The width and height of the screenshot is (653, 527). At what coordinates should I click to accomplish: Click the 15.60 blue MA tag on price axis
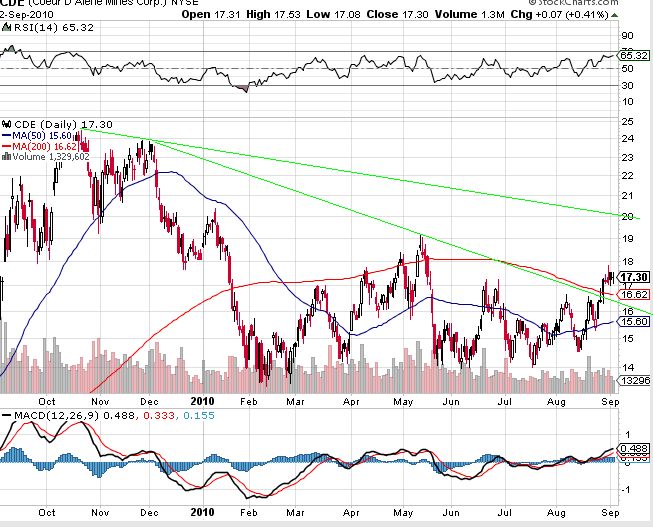(x=634, y=322)
